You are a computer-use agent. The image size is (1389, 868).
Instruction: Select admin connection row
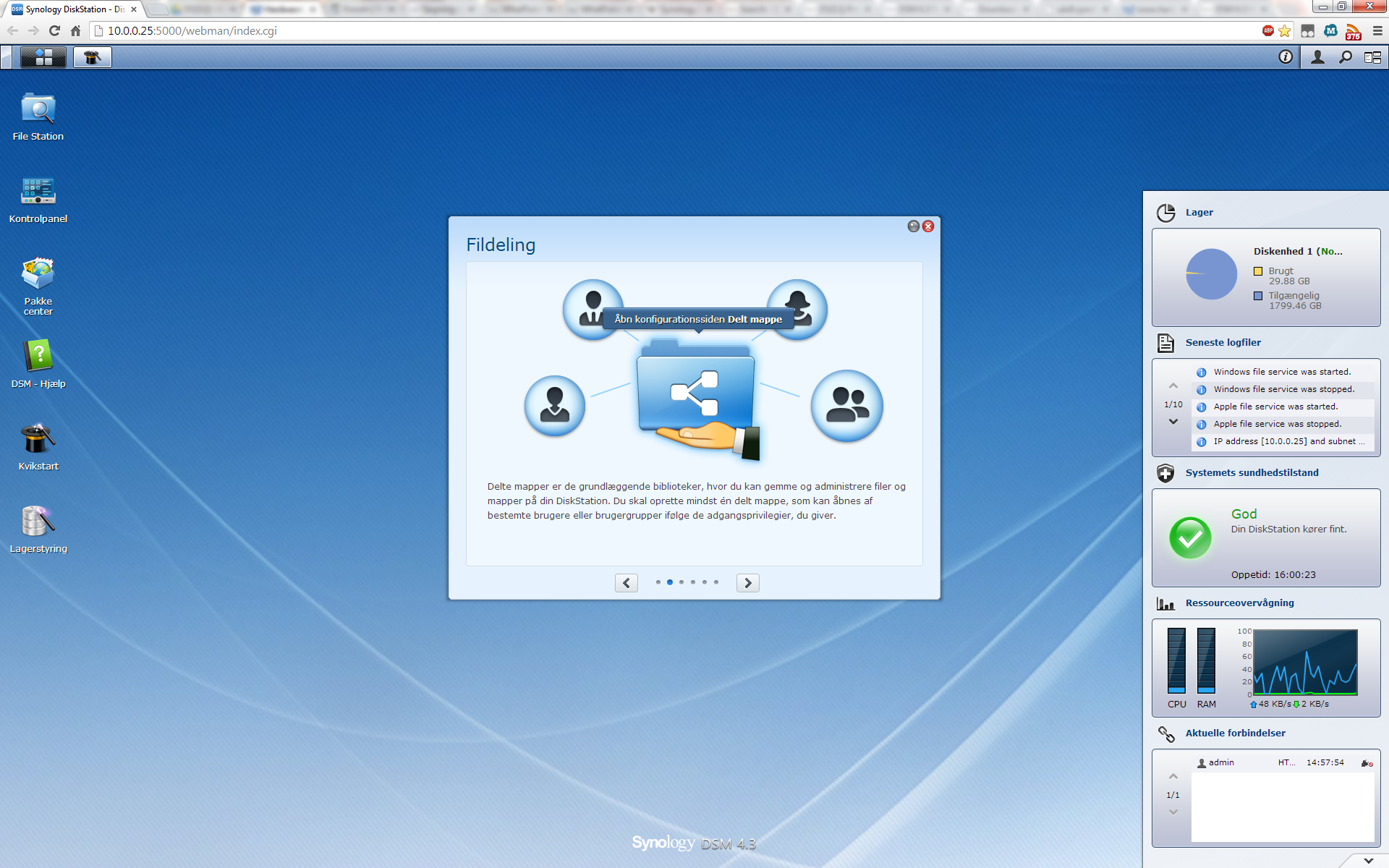pos(1283,762)
